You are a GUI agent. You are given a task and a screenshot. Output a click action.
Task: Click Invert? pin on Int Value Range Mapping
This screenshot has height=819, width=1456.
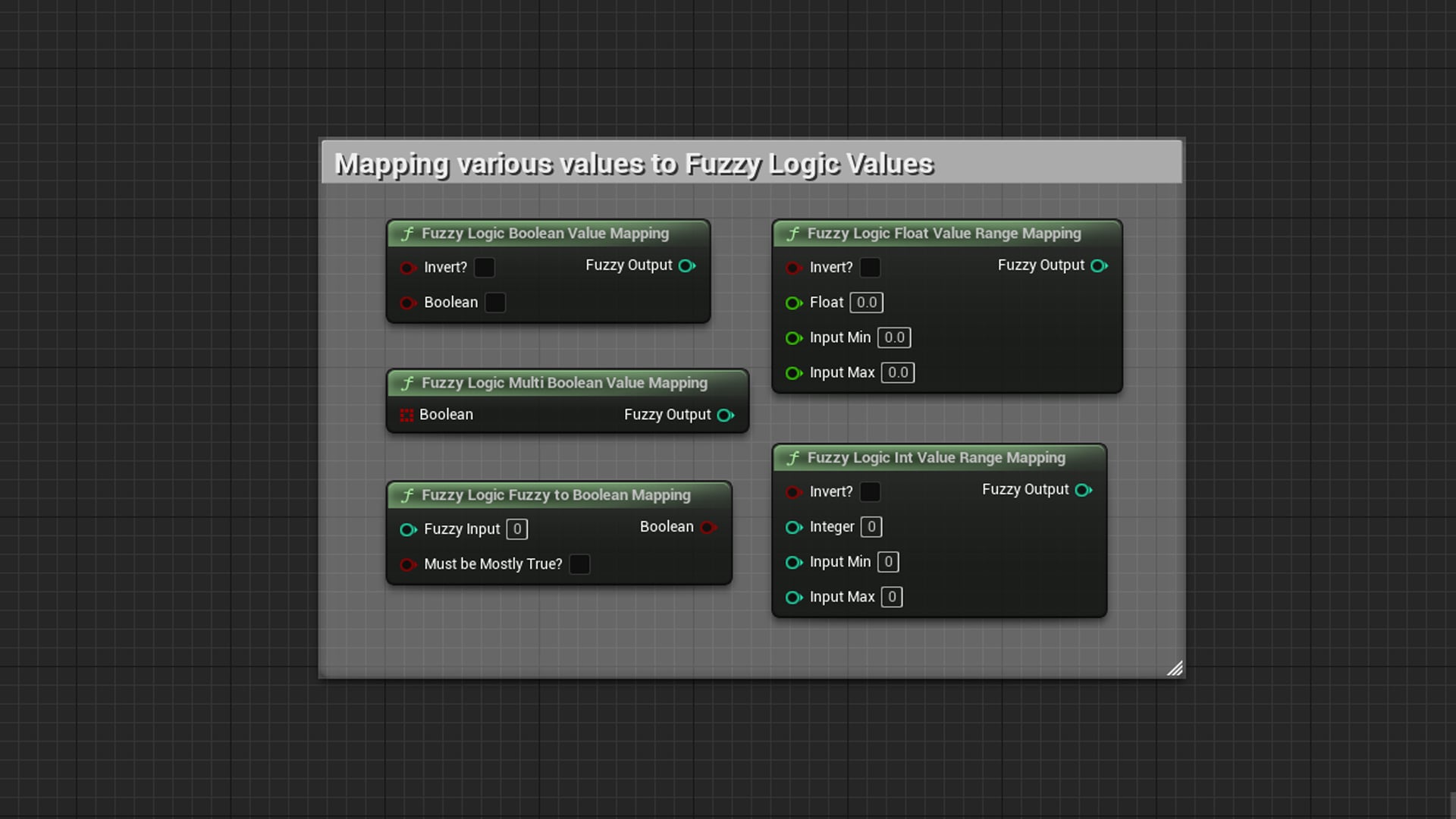pos(794,492)
